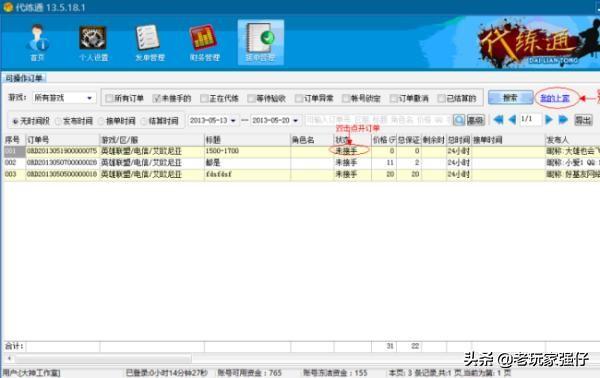Expand the 所有游戏 game dropdown

tap(89, 98)
